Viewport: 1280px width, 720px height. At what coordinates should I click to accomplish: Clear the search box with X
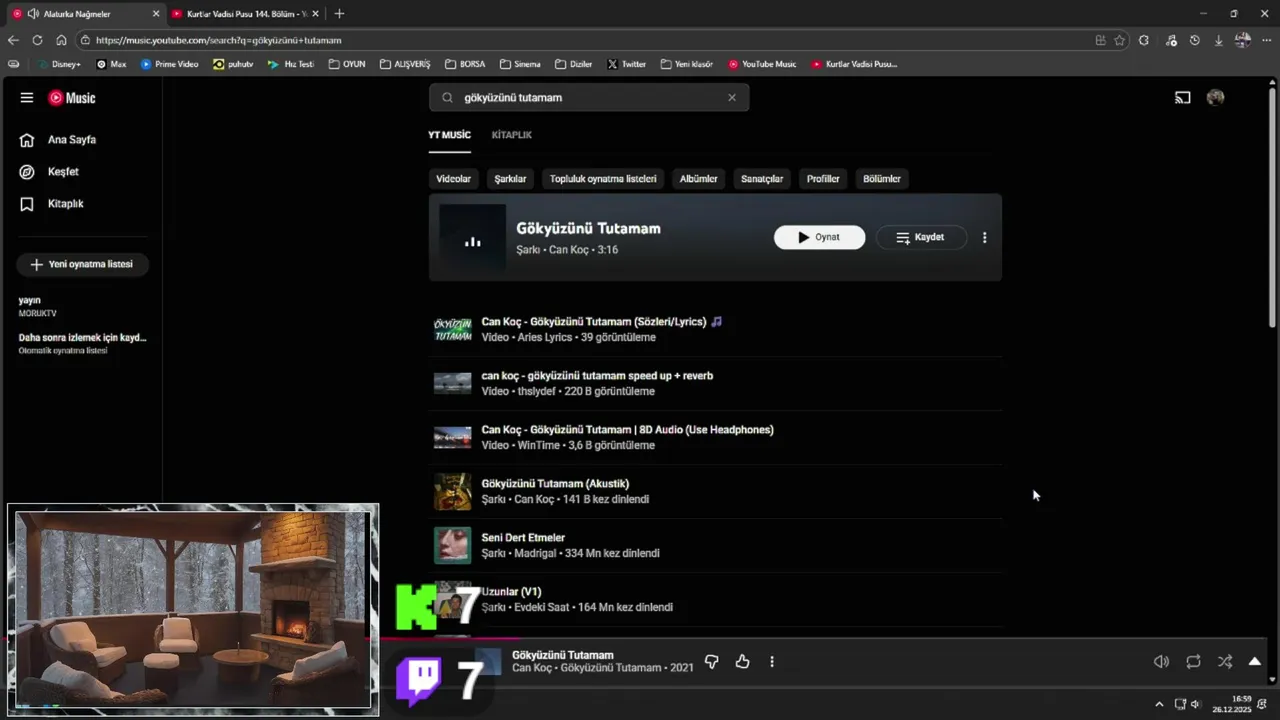[x=732, y=98]
